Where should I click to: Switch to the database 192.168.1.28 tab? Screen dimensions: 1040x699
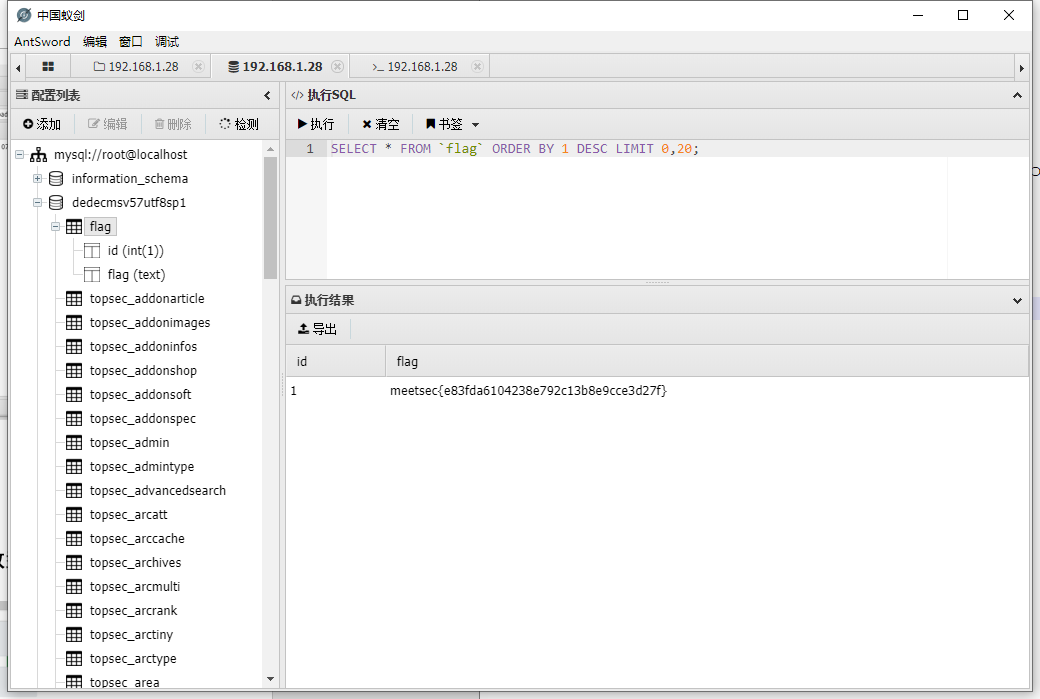[275, 66]
